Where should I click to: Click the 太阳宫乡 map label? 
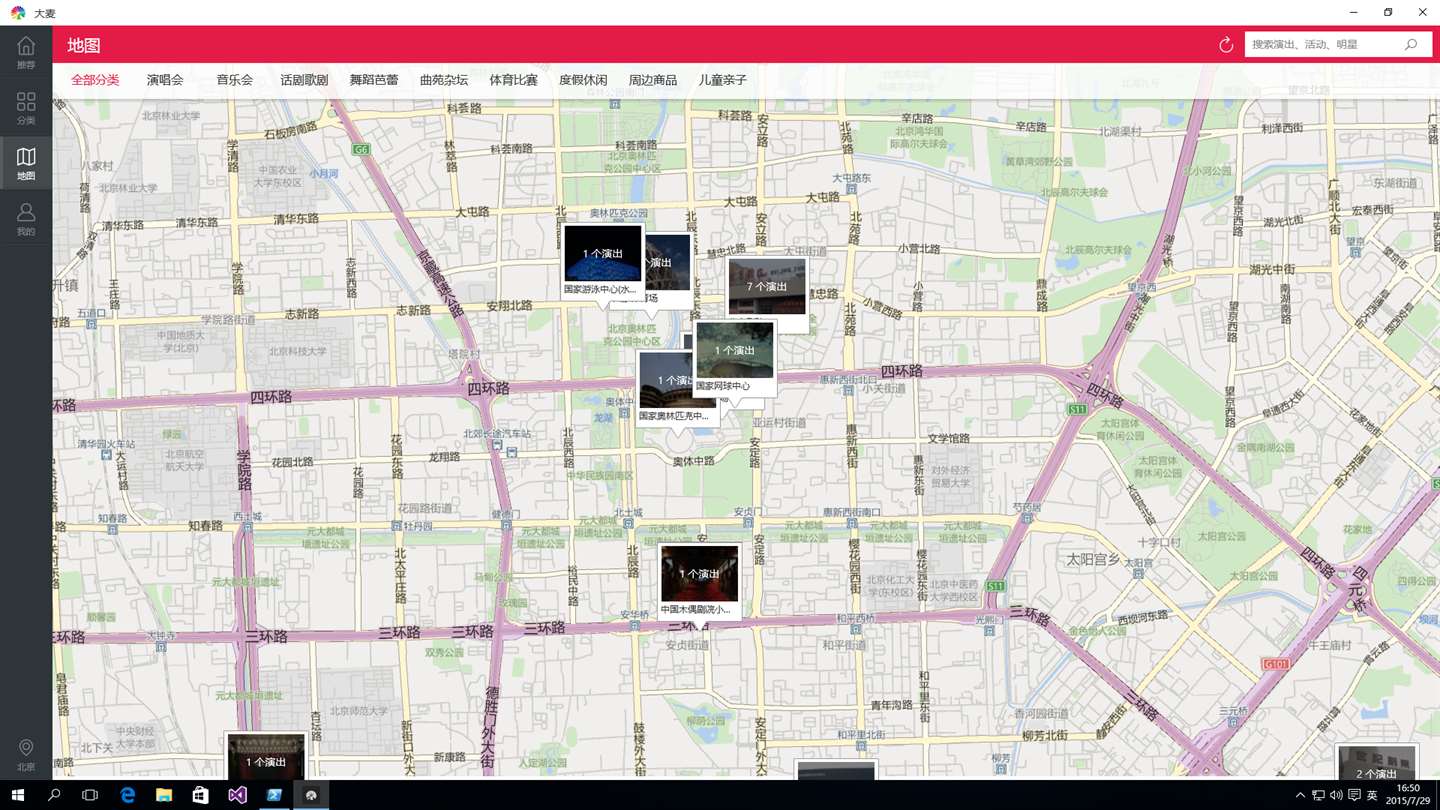point(1093,559)
